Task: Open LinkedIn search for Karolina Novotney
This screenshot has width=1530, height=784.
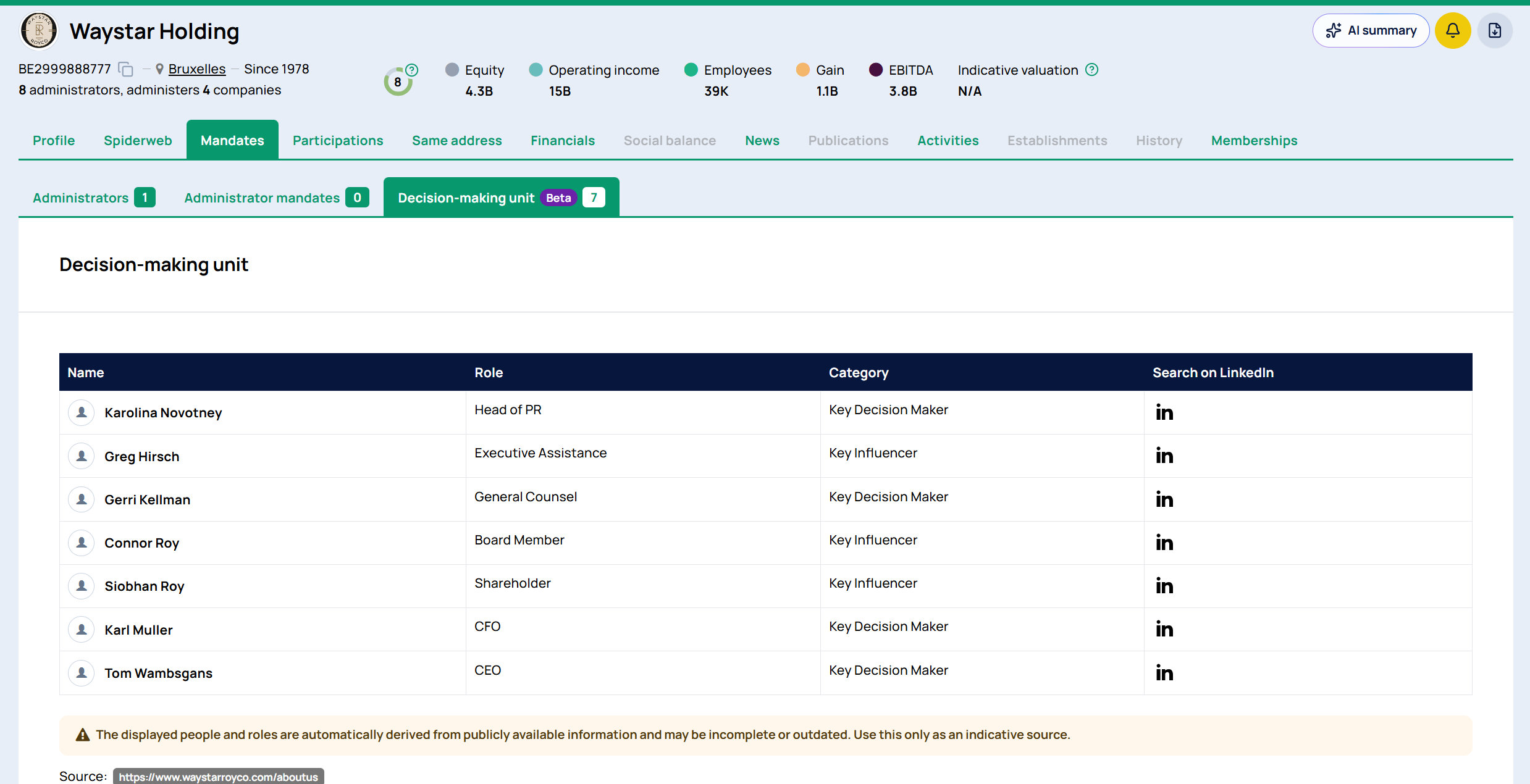Action: click(1164, 412)
